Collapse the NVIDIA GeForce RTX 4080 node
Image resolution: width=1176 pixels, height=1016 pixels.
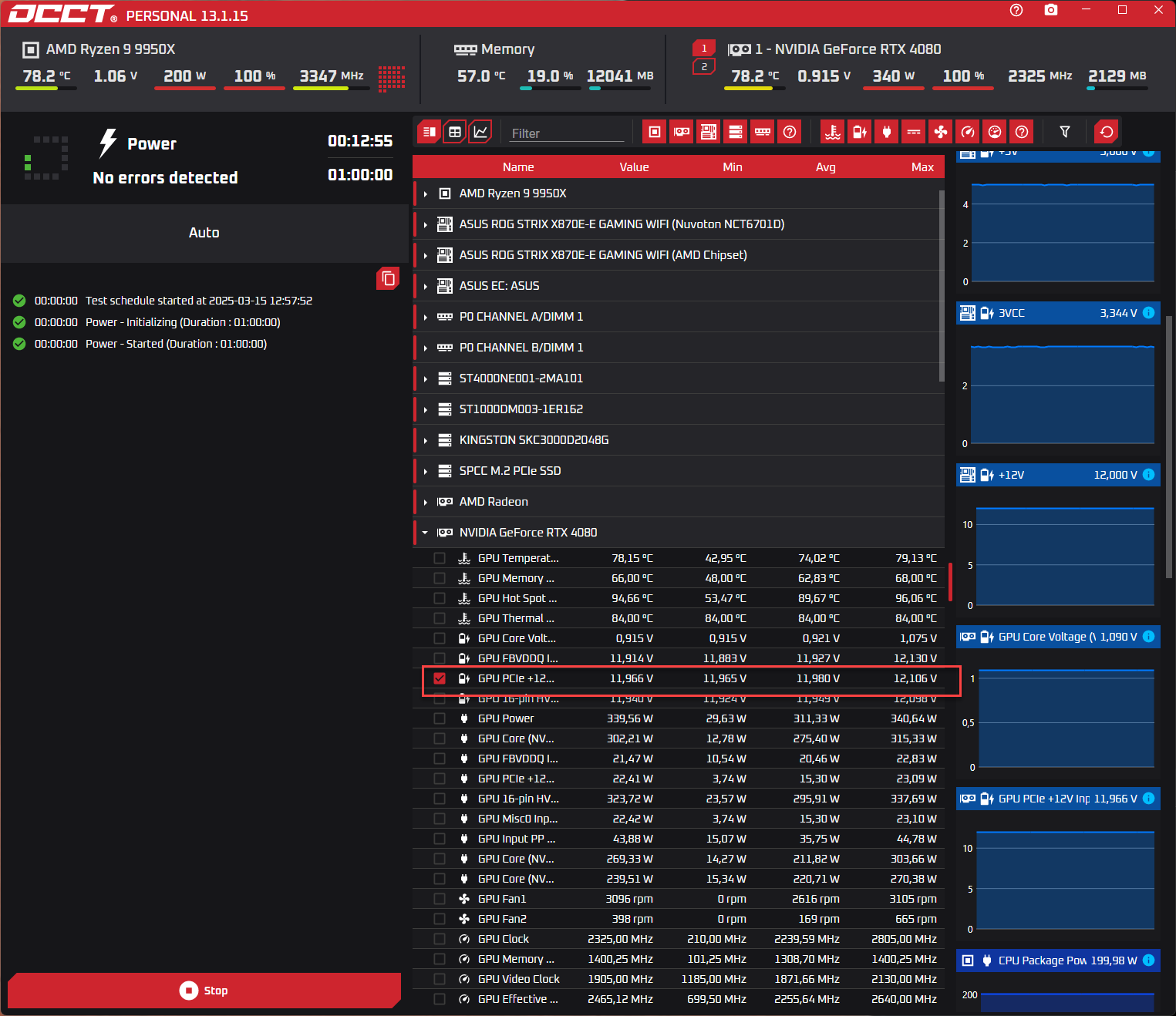click(x=425, y=533)
